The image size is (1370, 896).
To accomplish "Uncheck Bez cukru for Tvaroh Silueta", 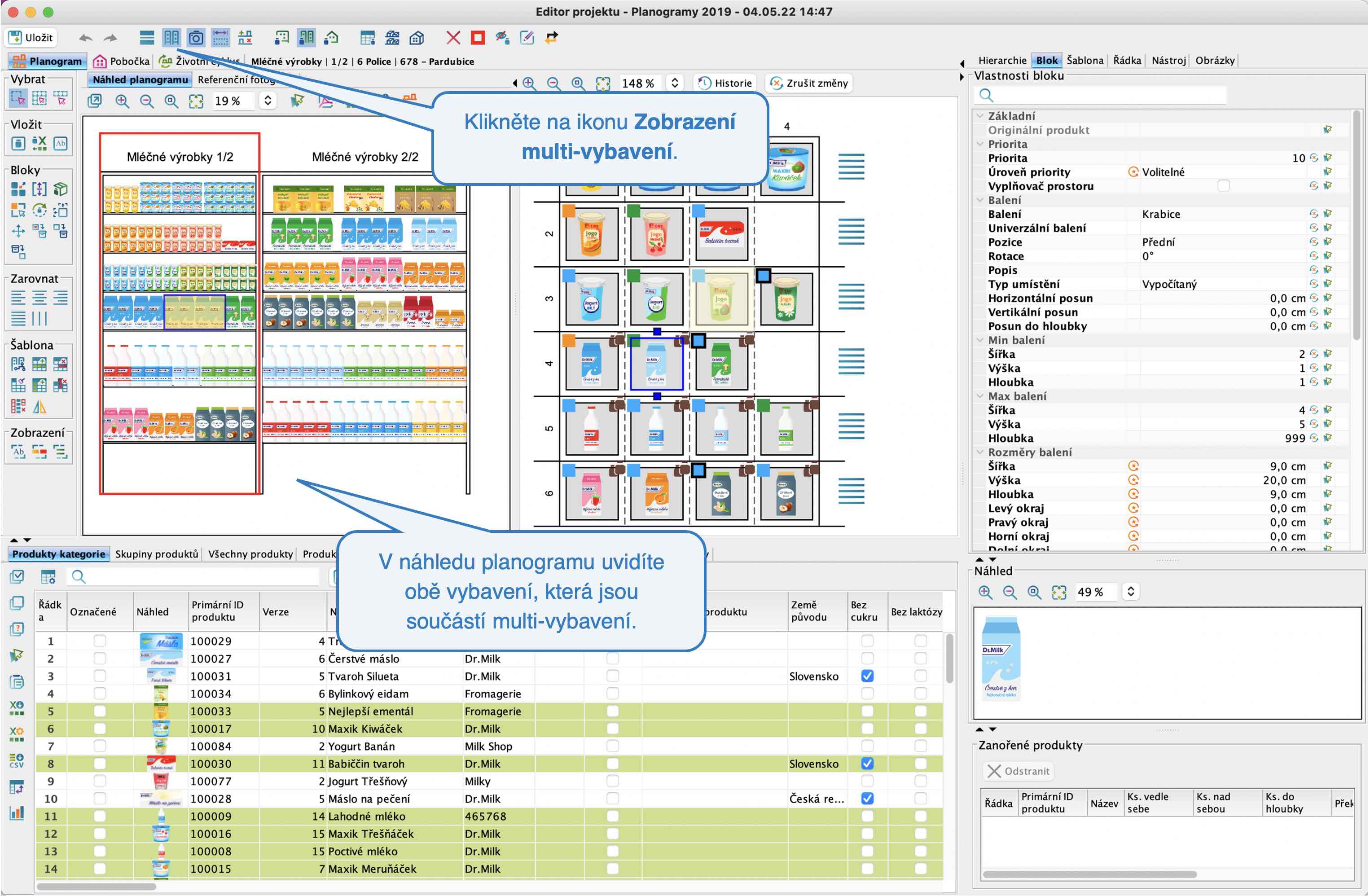I will [868, 676].
